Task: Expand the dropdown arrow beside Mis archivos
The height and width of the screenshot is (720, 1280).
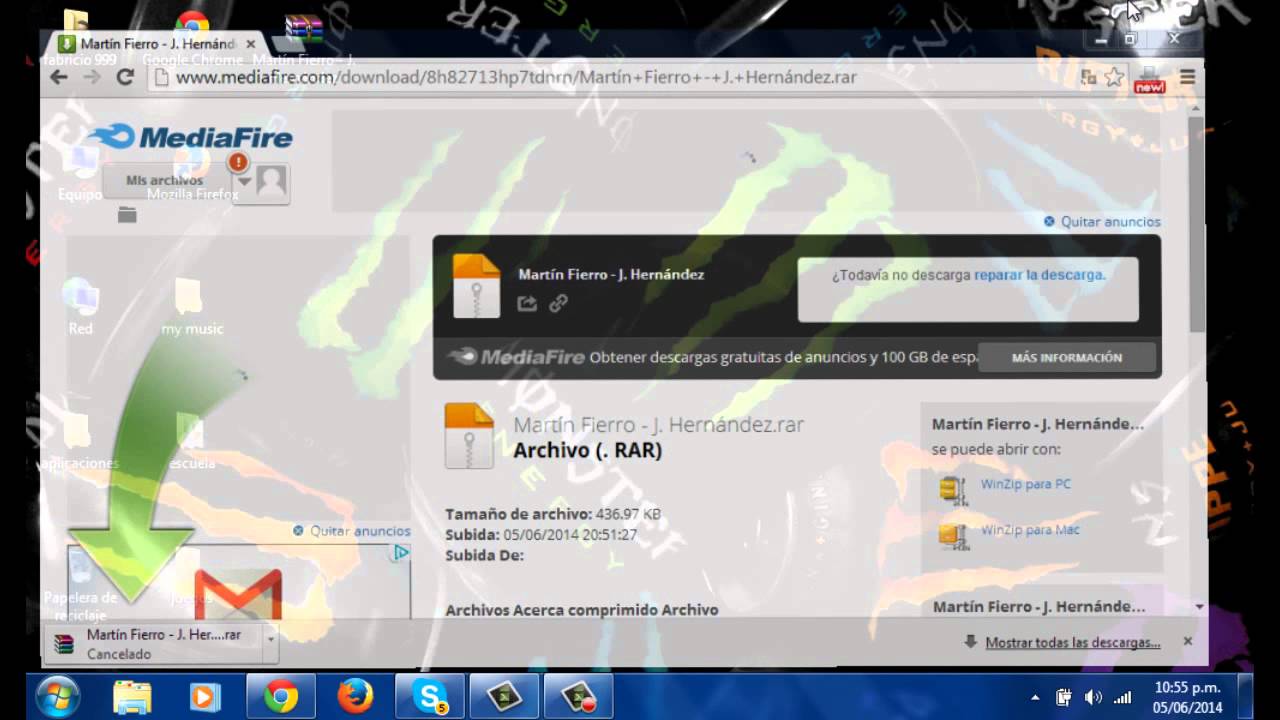Action: (x=243, y=182)
